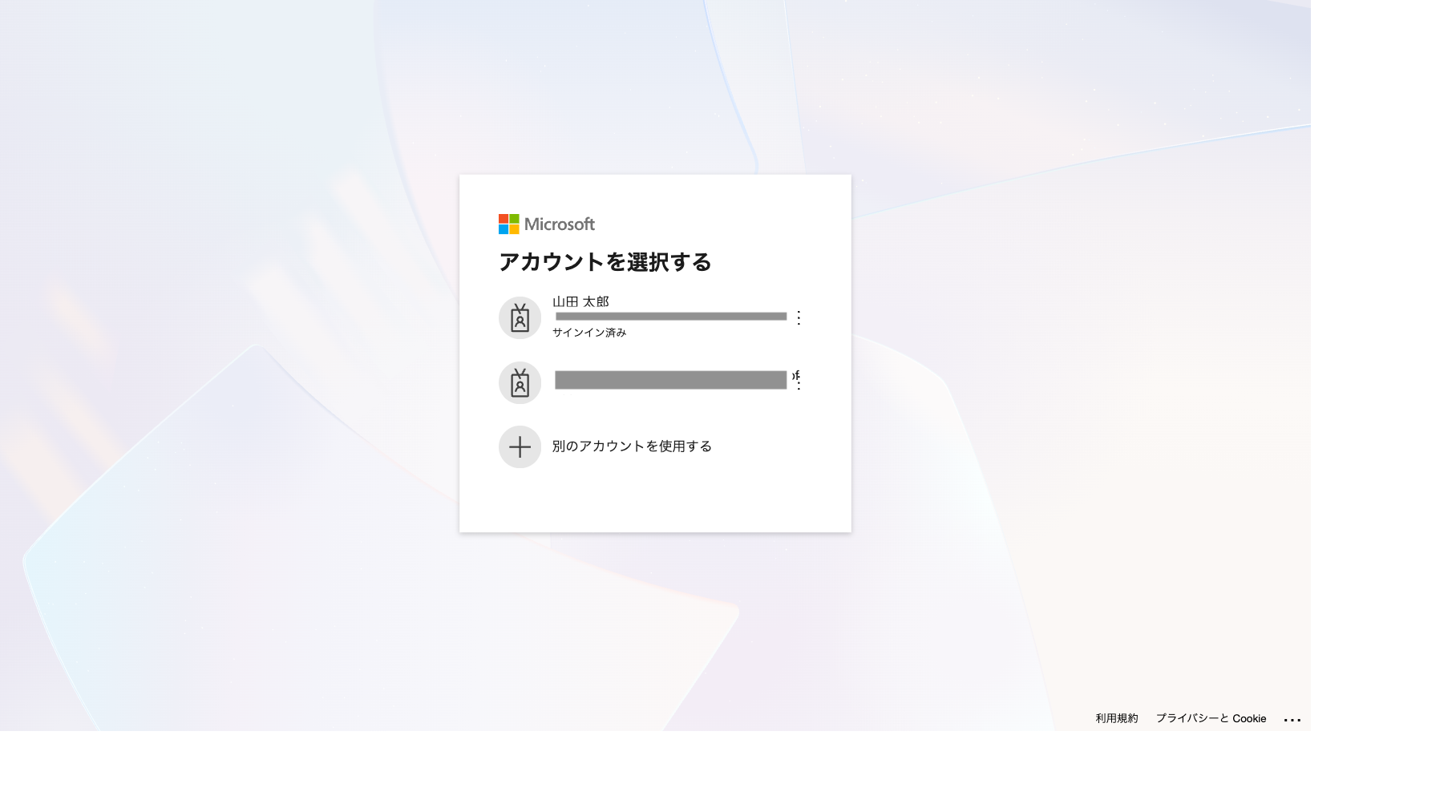Open the footer ellipsis more-options menu
1456x812 pixels.
1292,719
